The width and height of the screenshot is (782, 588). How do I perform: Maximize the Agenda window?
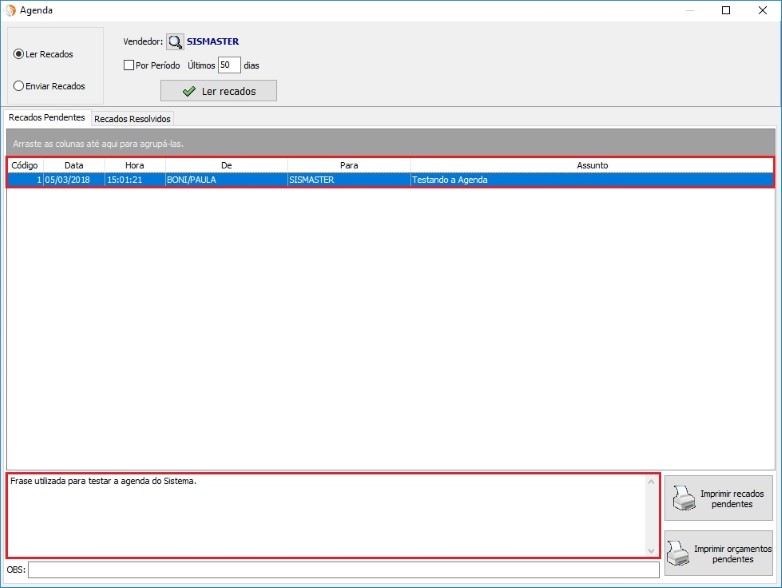pyautogui.click(x=726, y=10)
